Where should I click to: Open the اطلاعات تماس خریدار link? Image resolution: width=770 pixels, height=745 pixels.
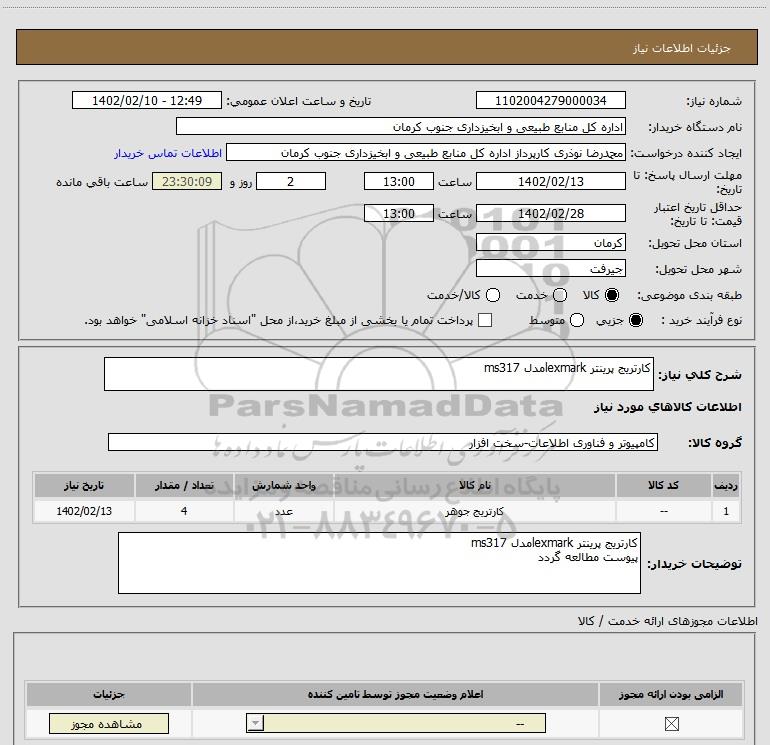(168, 153)
